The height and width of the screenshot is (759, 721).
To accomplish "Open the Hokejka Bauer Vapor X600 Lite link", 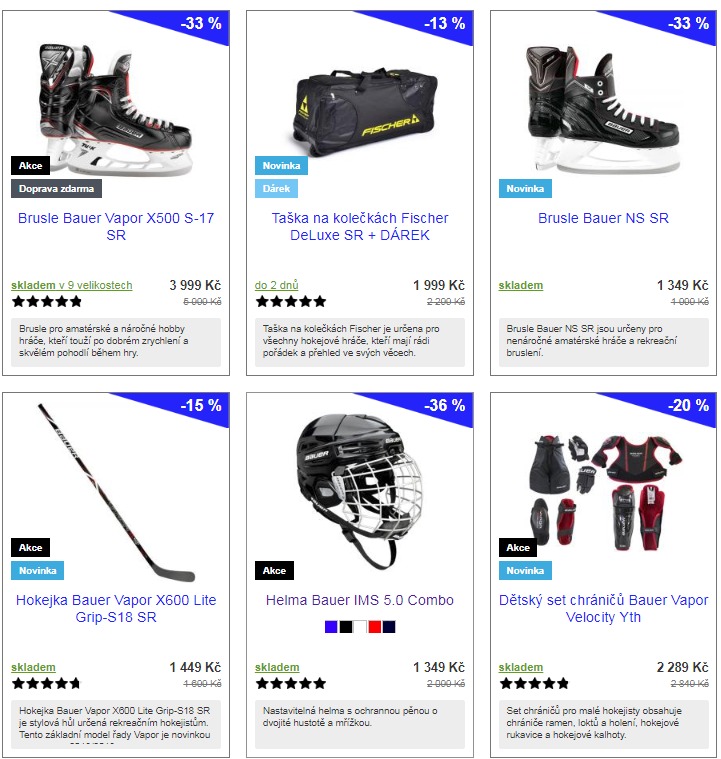I will [x=116, y=608].
